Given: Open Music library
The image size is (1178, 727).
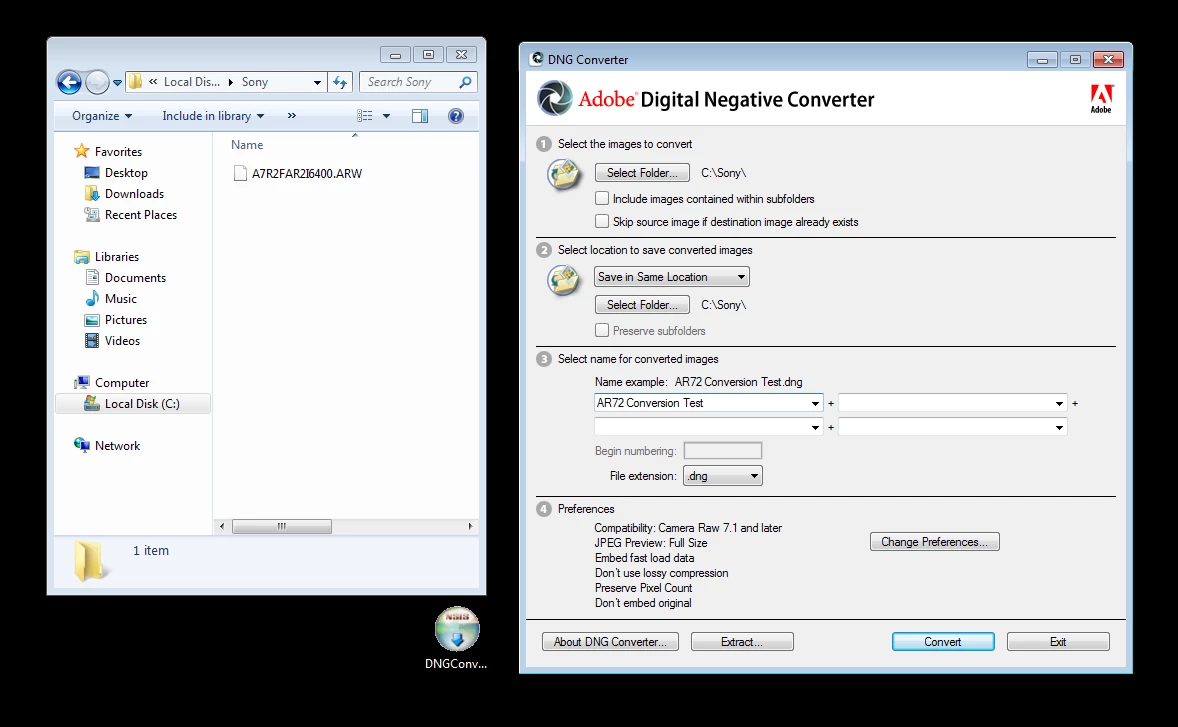Looking at the screenshot, I should [x=121, y=299].
